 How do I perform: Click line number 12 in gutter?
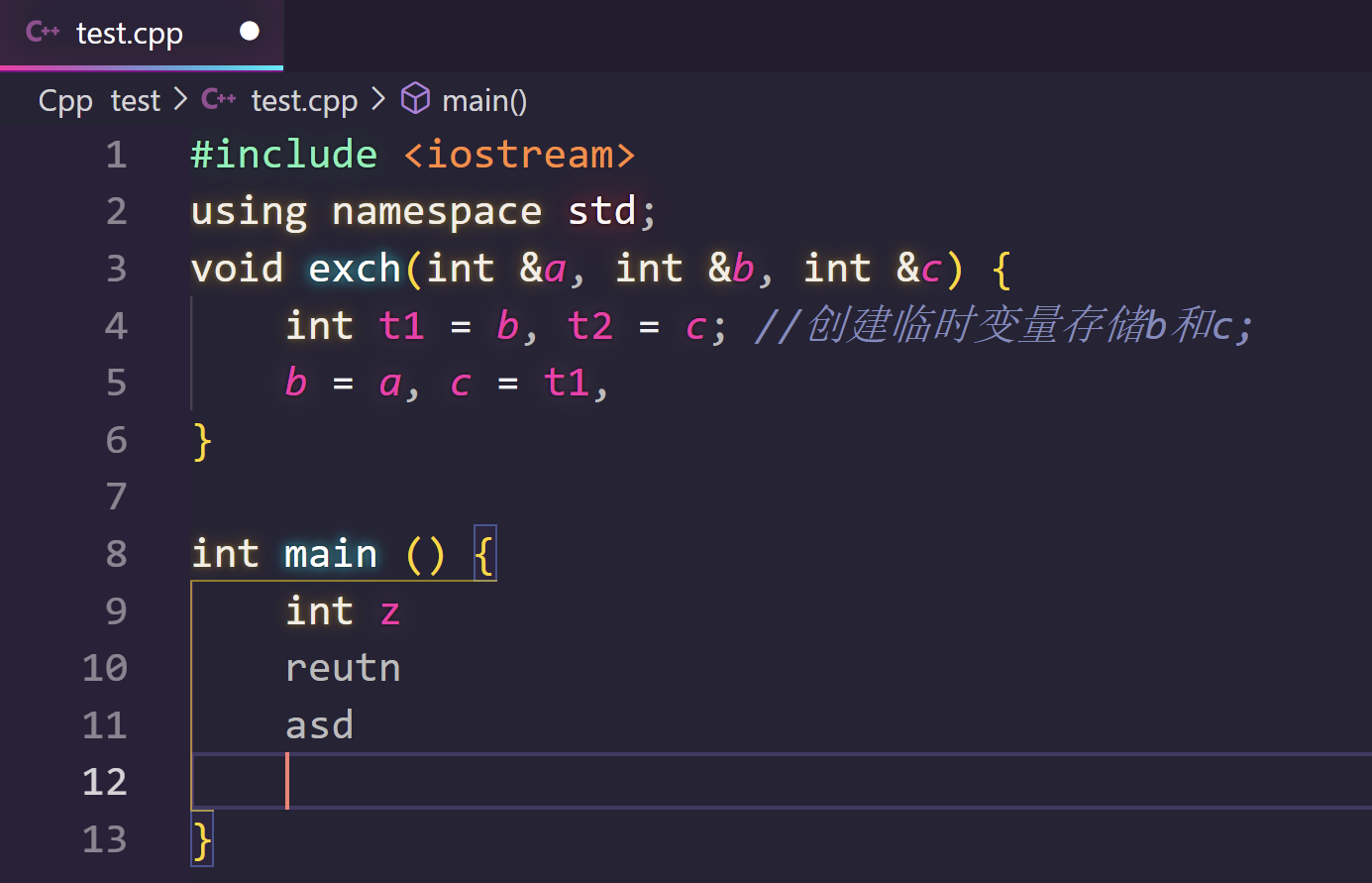coord(105,783)
